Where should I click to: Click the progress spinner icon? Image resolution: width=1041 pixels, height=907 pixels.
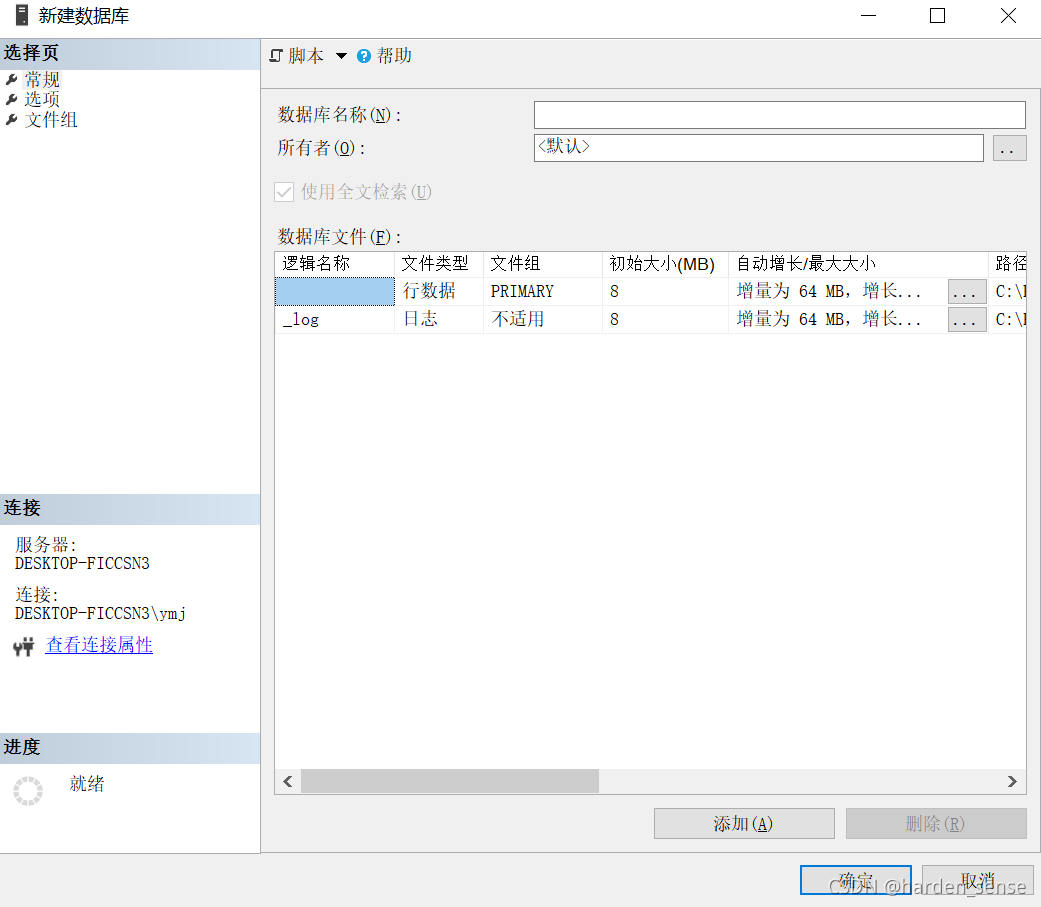tap(28, 791)
